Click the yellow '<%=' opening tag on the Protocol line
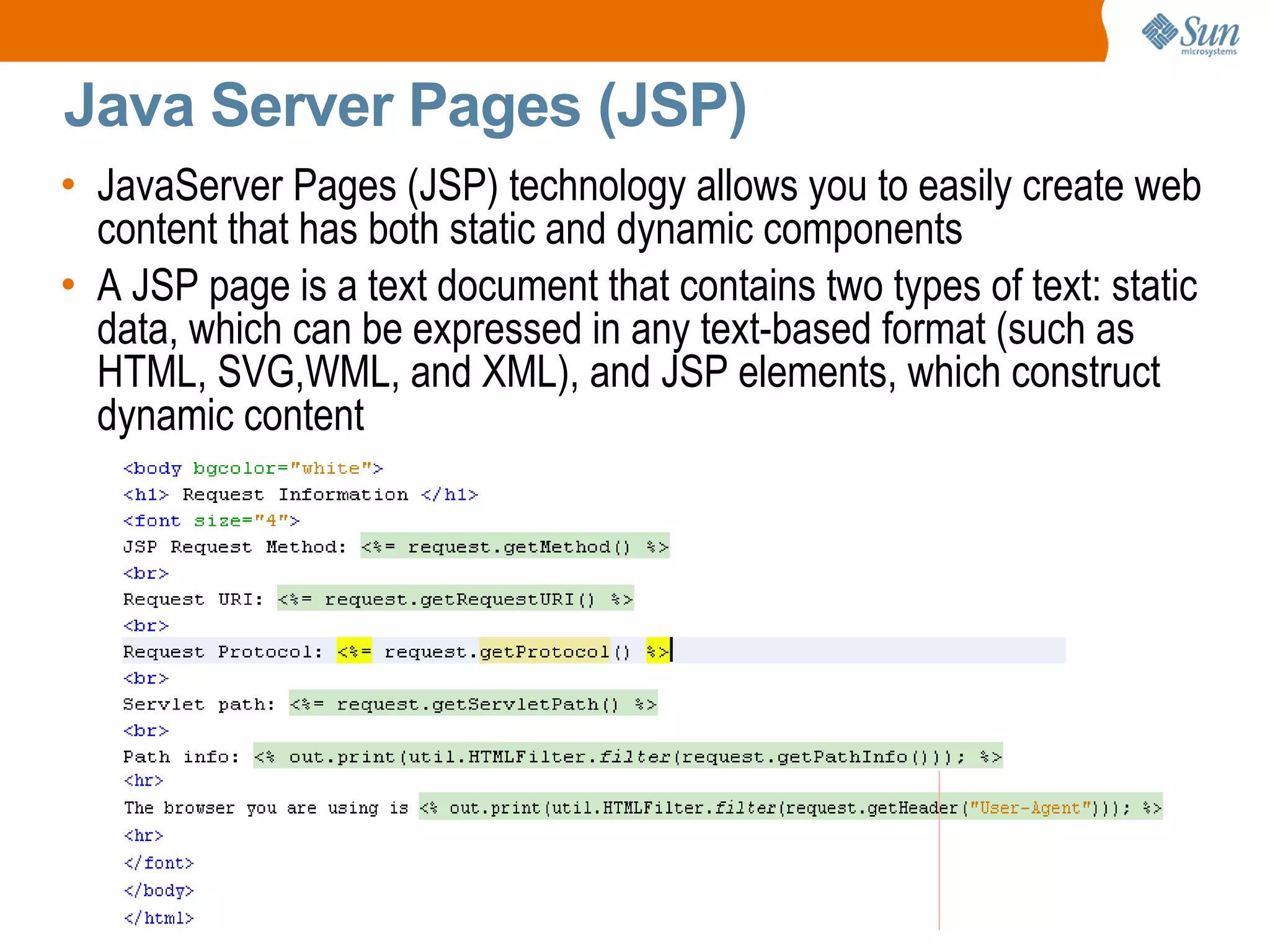The image size is (1270, 952). click(x=354, y=651)
